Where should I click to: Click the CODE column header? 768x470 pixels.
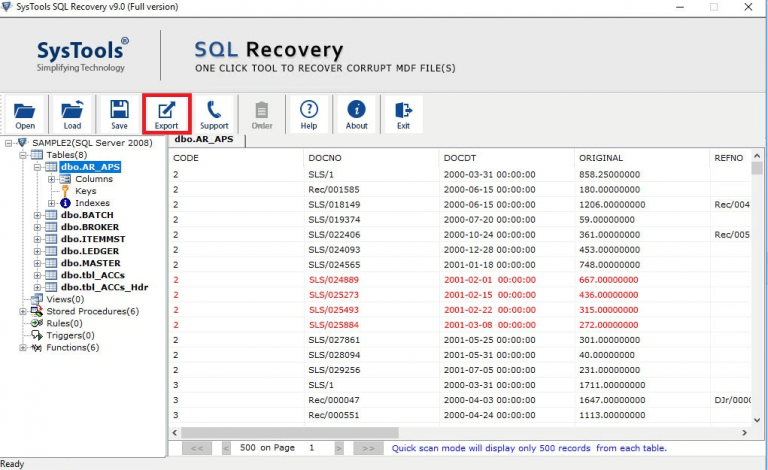[x=237, y=158]
